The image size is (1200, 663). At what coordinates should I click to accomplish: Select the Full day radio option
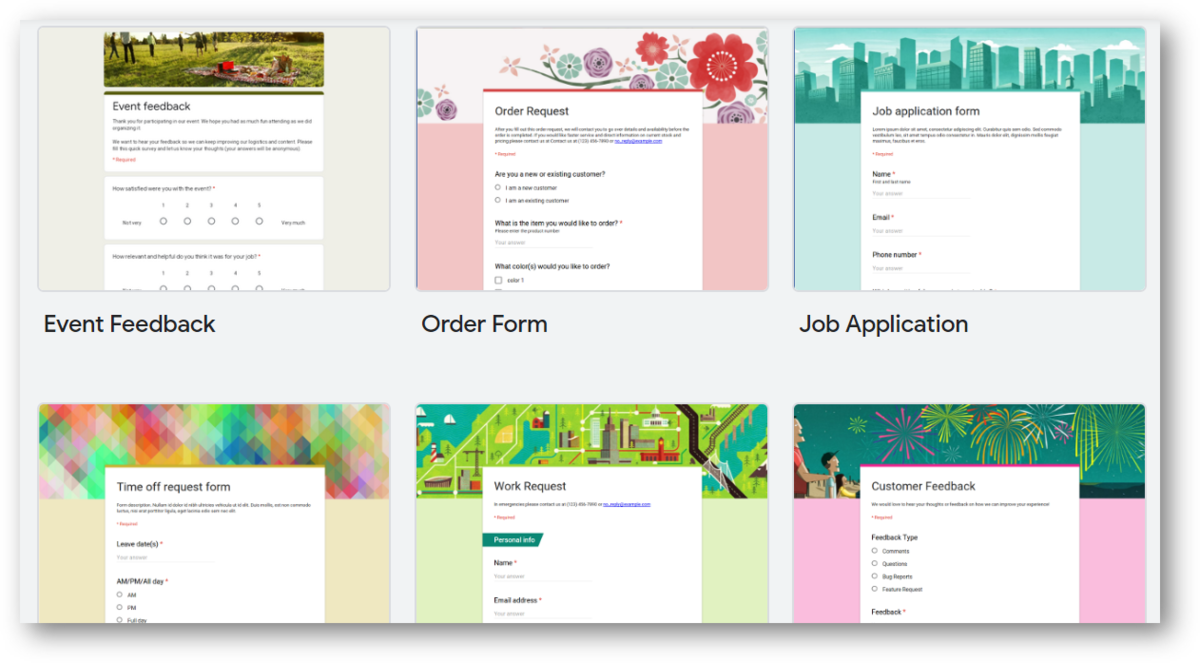(x=120, y=620)
